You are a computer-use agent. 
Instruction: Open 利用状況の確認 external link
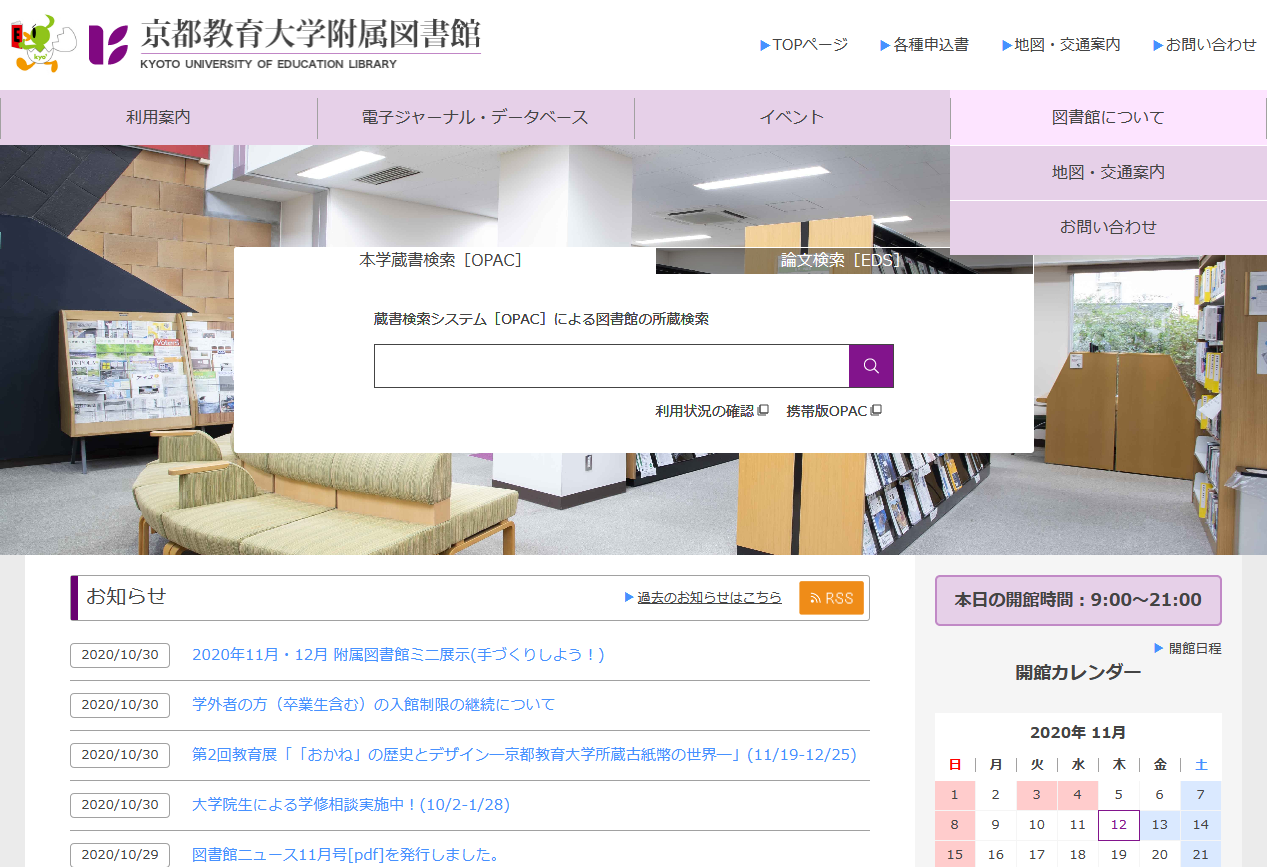[711, 411]
